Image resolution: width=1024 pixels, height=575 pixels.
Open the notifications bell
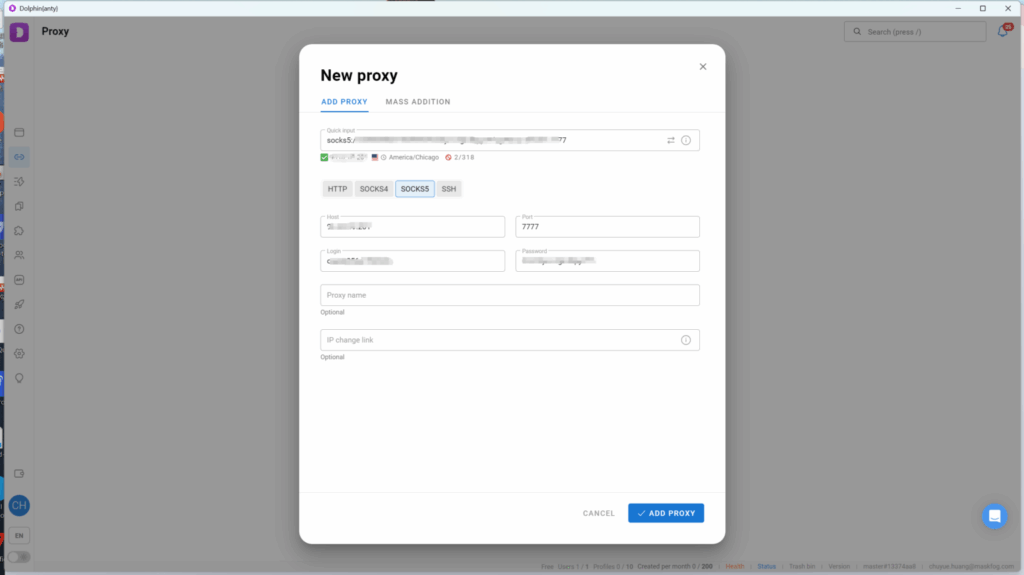(1003, 31)
